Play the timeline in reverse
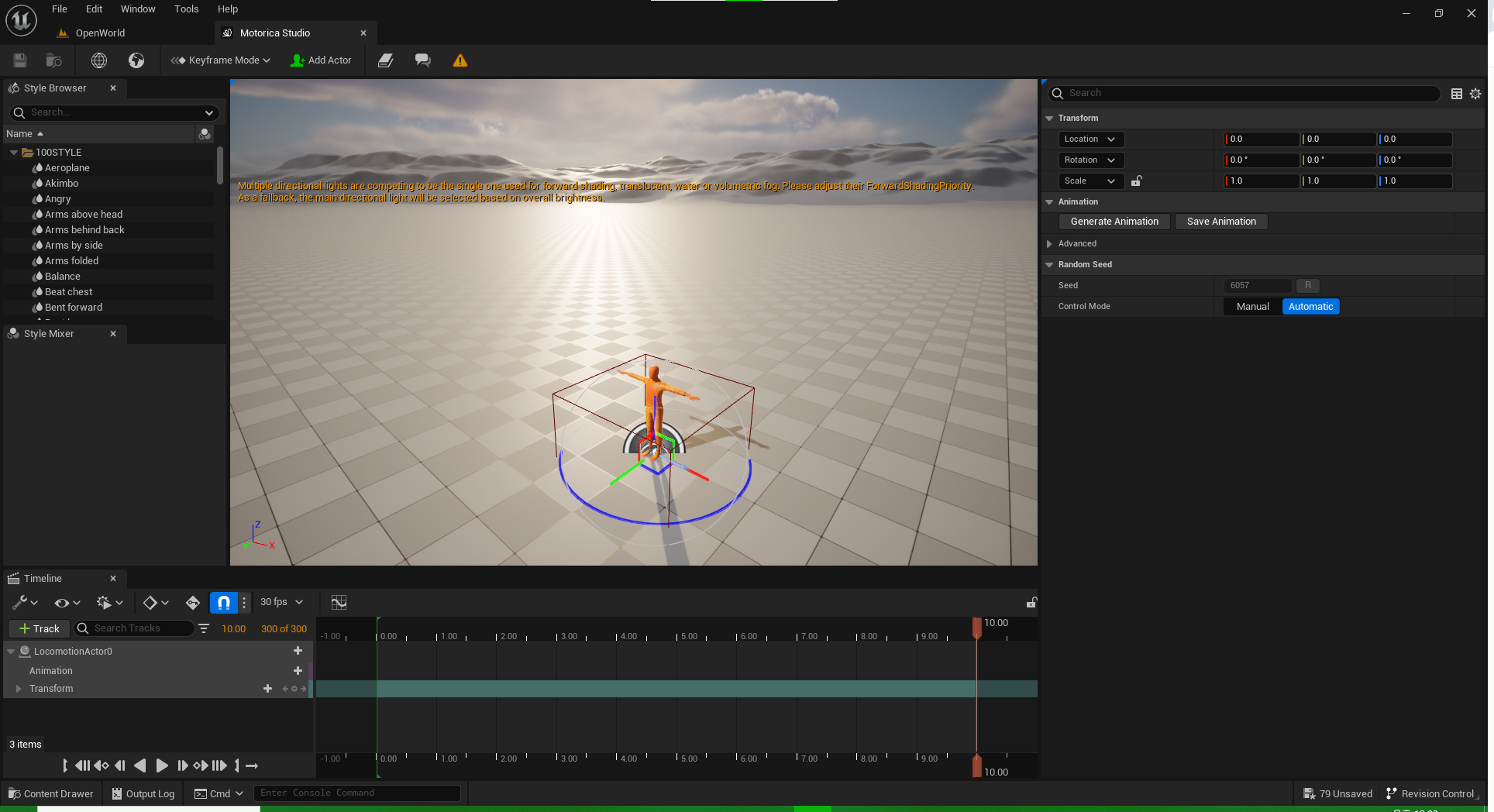This screenshot has height=812, width=1494. (140, 766)
